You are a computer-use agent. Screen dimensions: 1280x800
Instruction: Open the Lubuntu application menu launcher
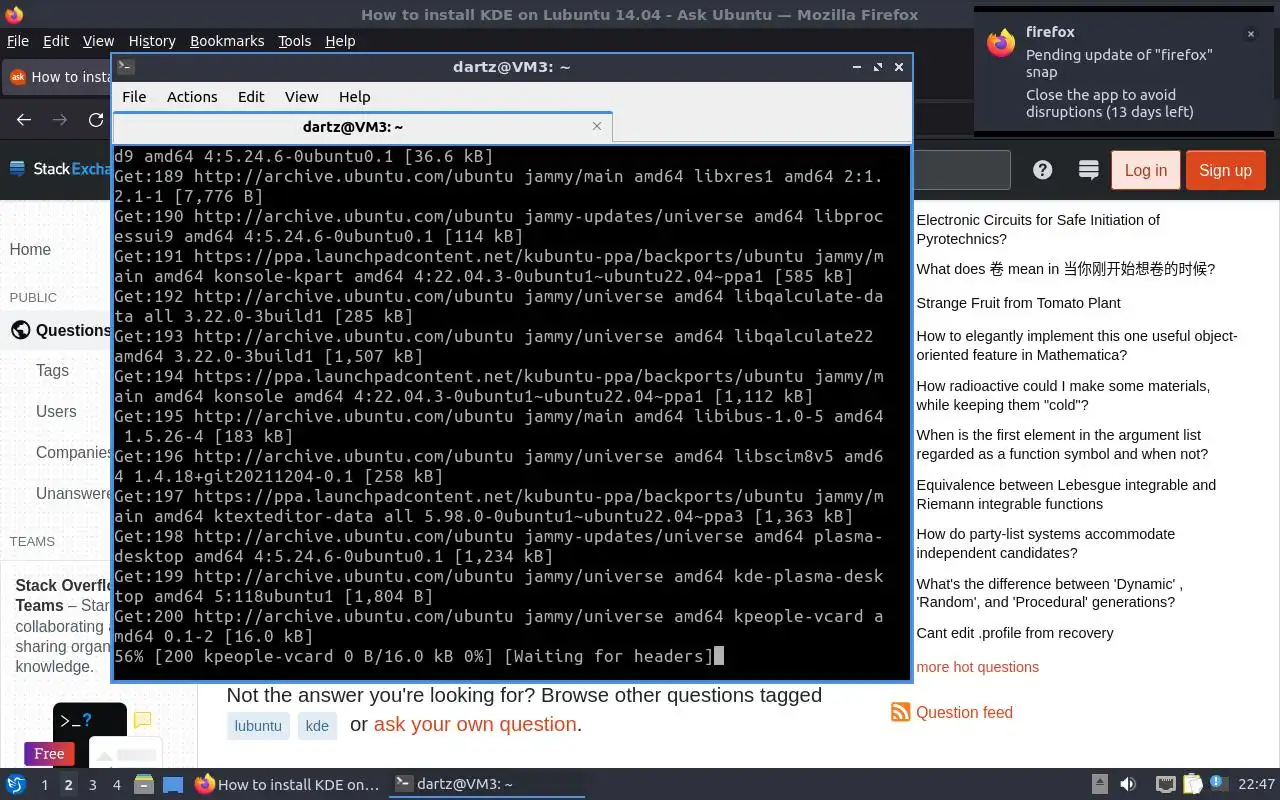[x=15, y=785]
